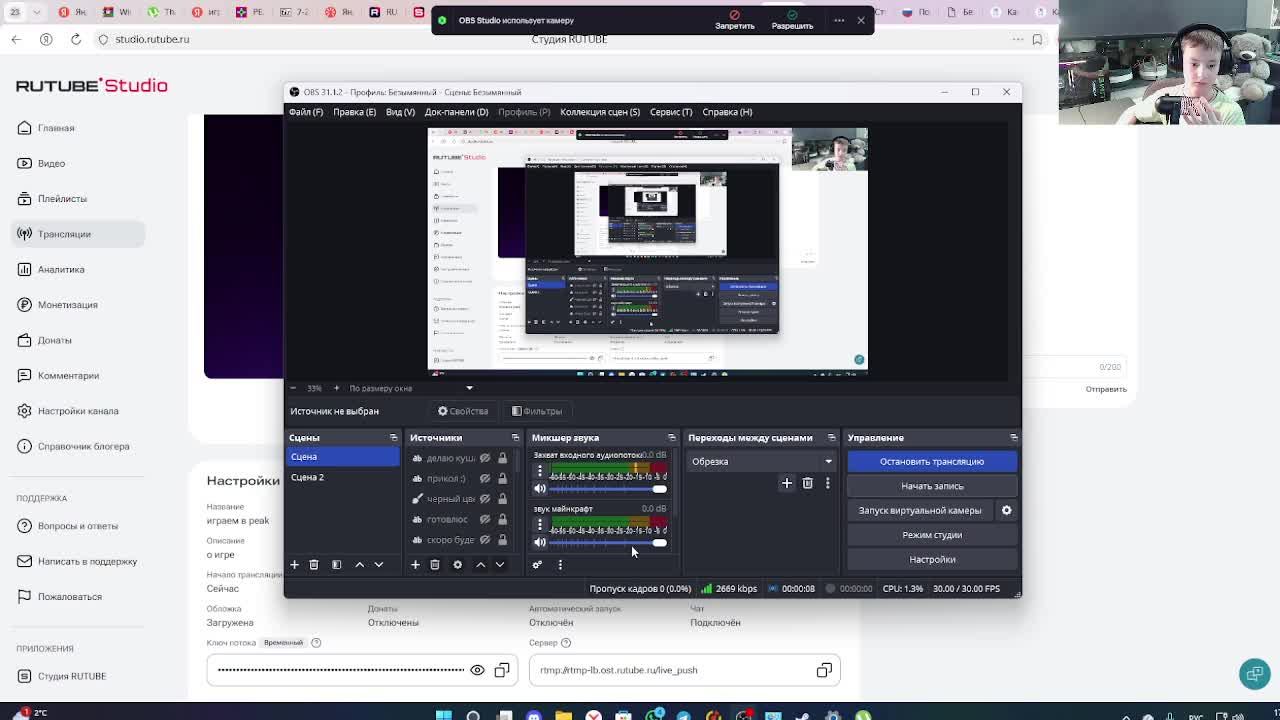Open Трансляции in RUTUBE sidebar

pyautogui.click(x=78, y=234)
